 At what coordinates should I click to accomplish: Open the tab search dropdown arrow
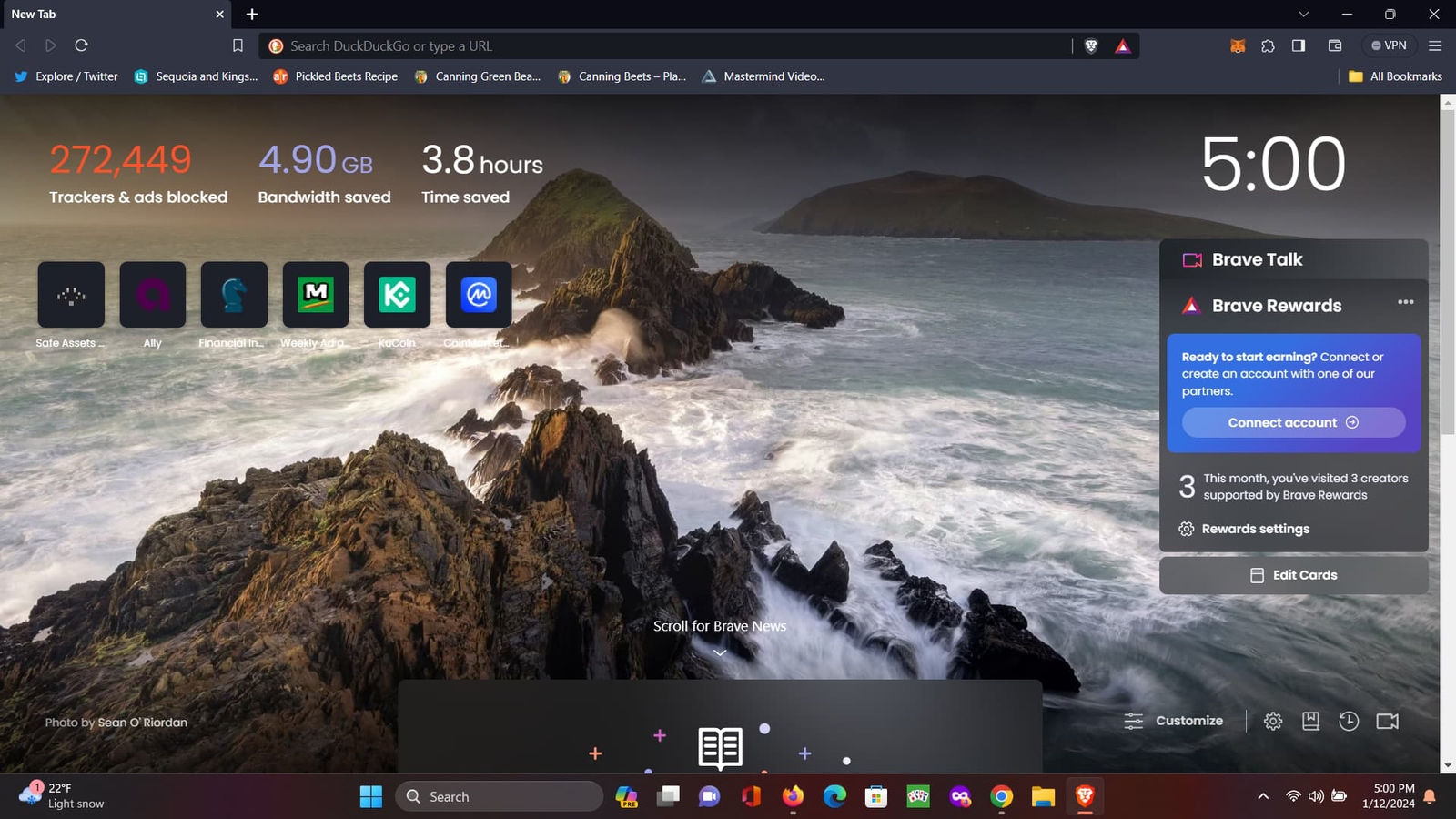pos(1303,14)
